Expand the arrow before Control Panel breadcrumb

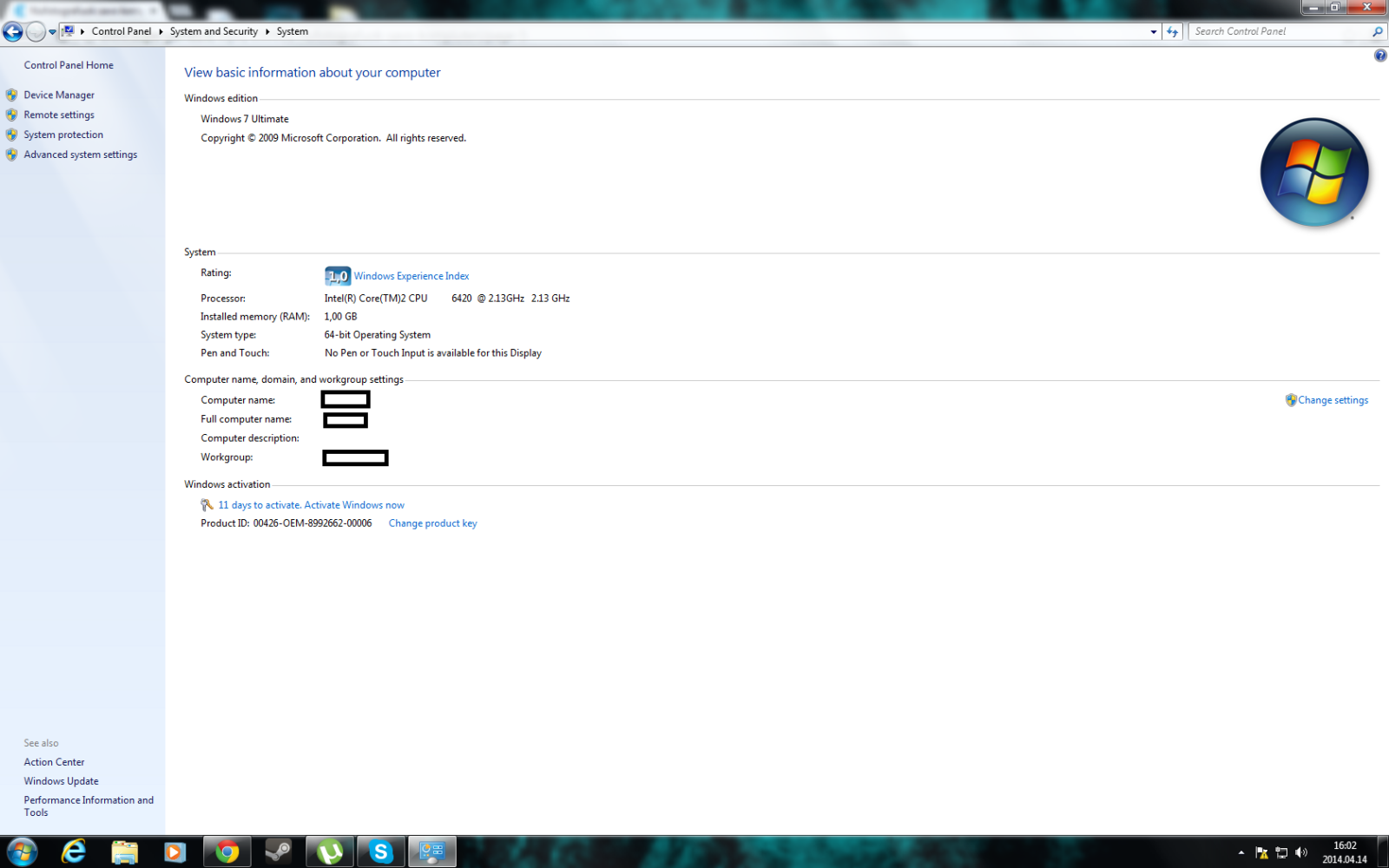(x=82, y=31)
